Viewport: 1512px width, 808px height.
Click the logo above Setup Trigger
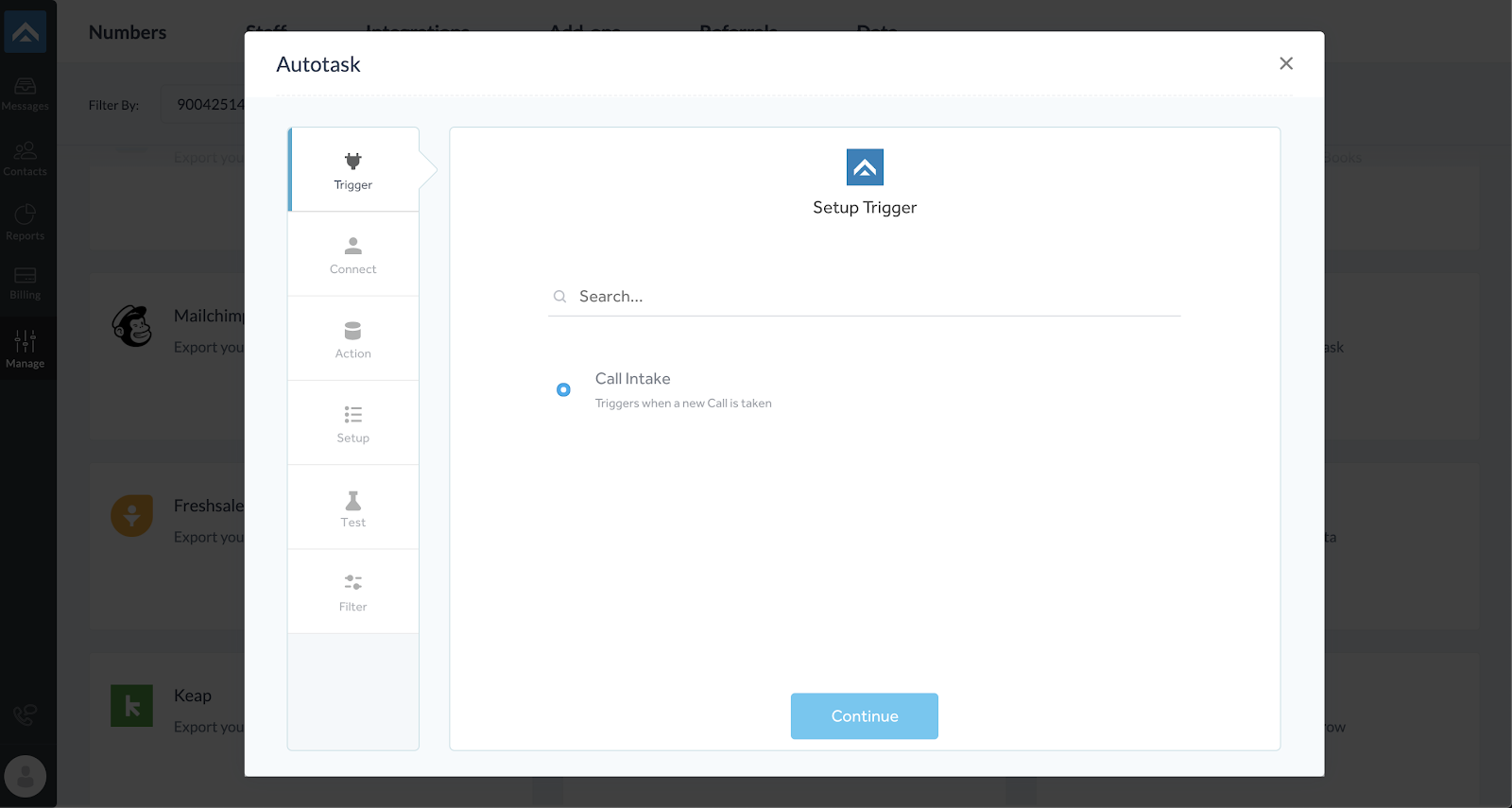click(x=865, y=167)
